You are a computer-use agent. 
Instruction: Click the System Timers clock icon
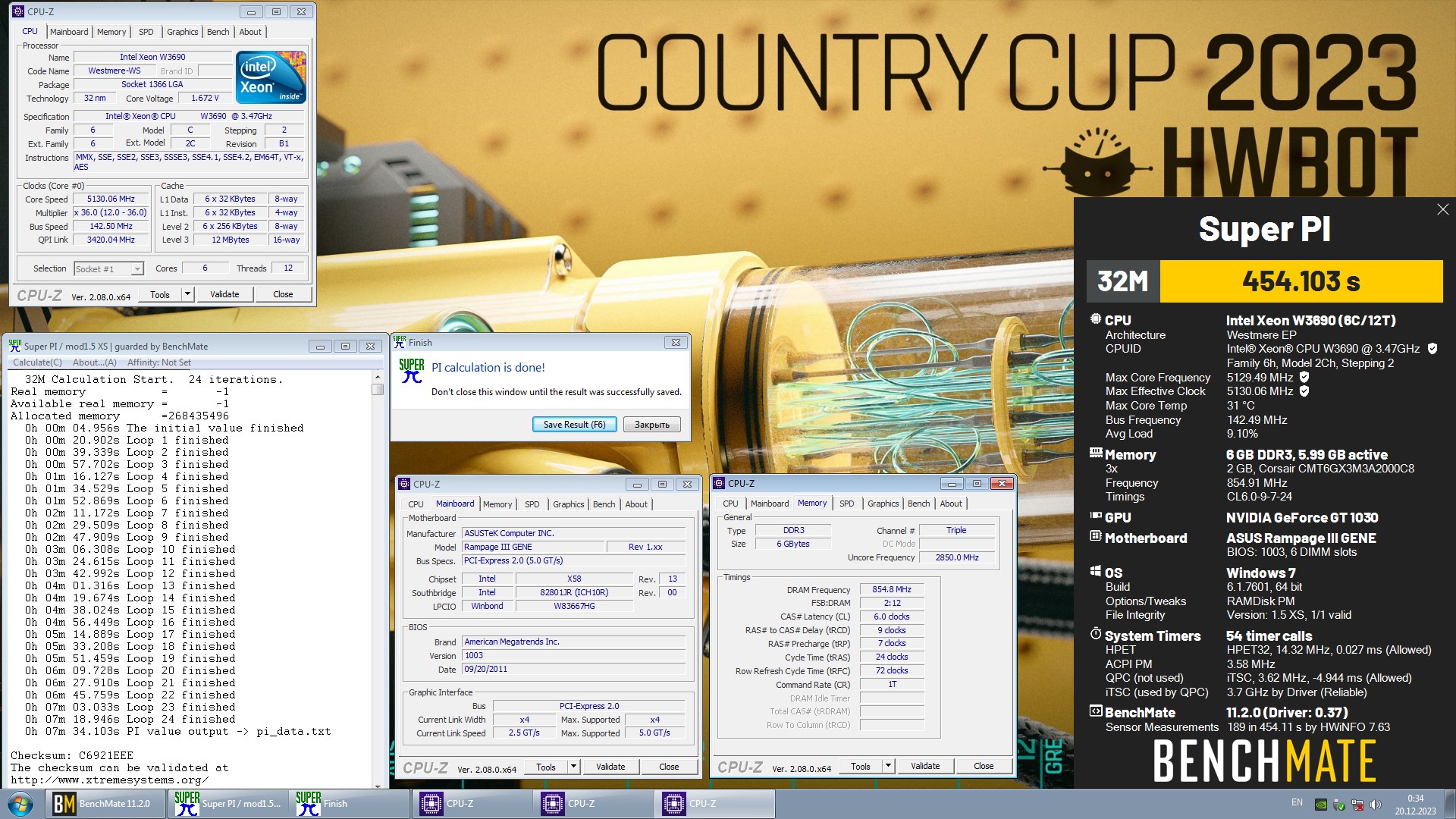[x=1095, y=634]
